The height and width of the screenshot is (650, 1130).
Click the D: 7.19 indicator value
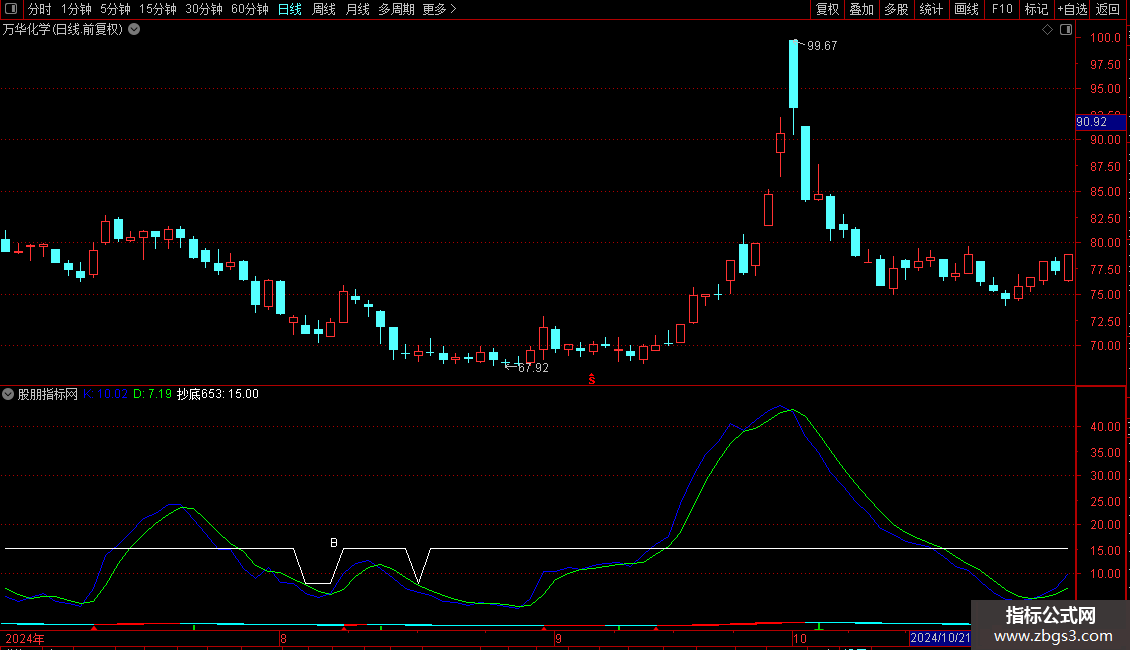pyautogui.click(x=153, y=394)
